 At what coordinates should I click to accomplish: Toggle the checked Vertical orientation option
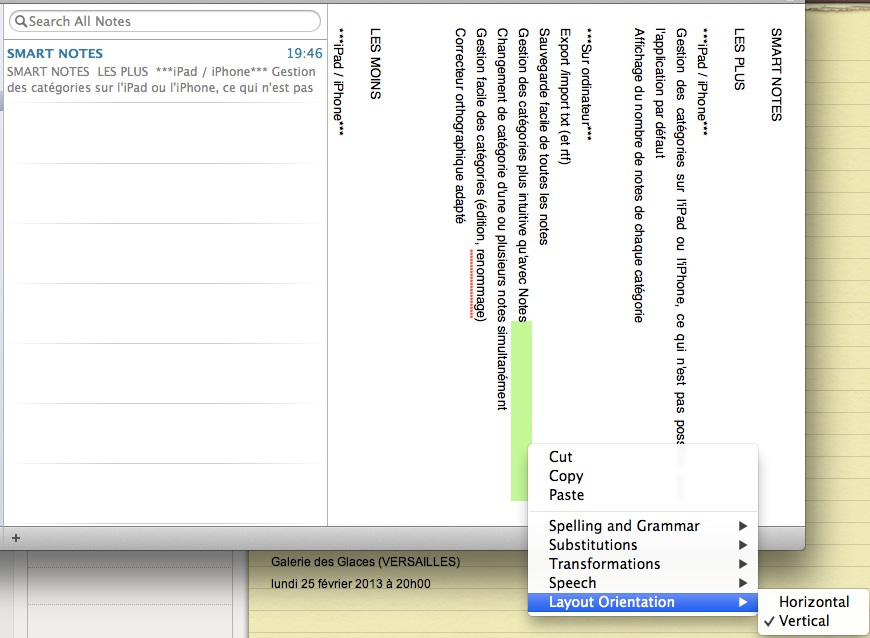[x=804, y=621]
